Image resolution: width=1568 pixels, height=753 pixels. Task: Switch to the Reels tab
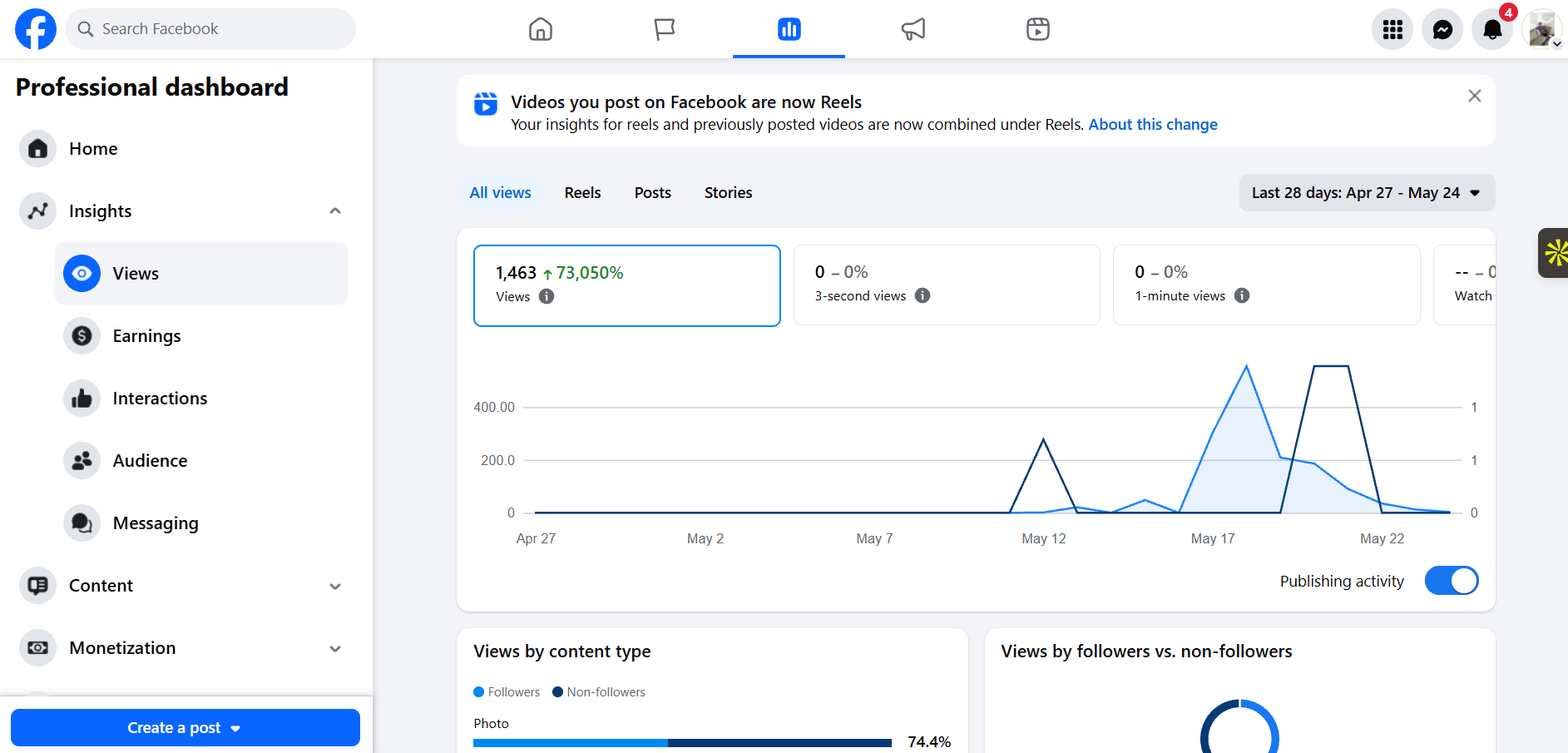pos(582,193)
